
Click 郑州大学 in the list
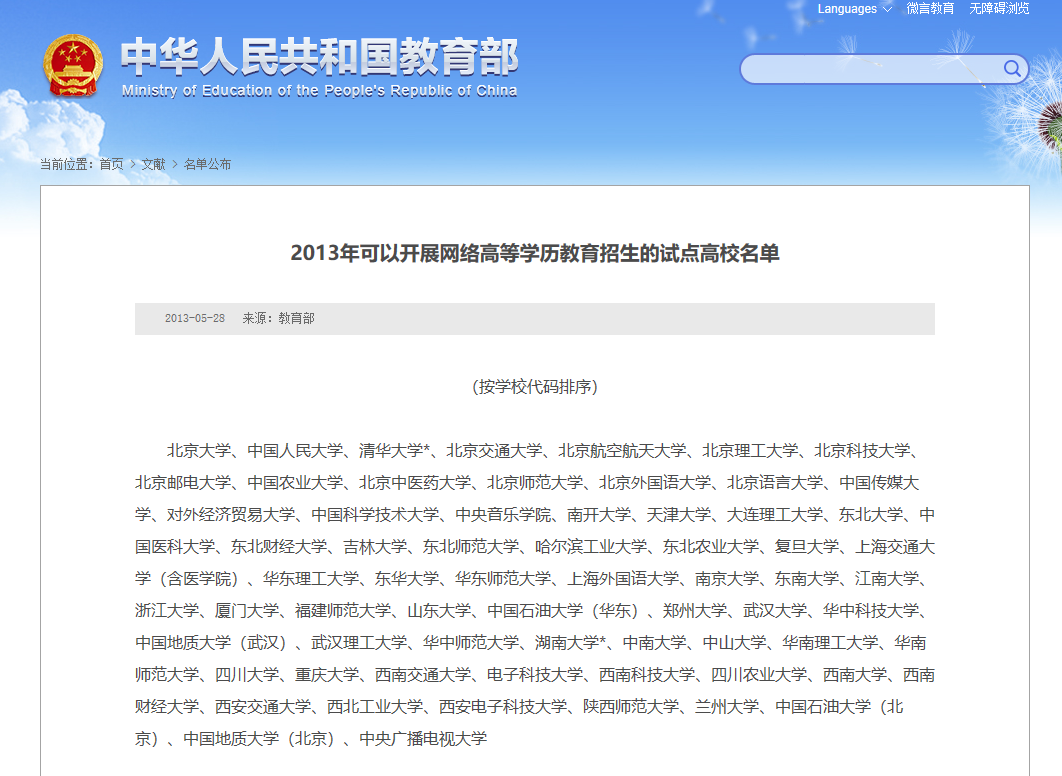(694, 611)
